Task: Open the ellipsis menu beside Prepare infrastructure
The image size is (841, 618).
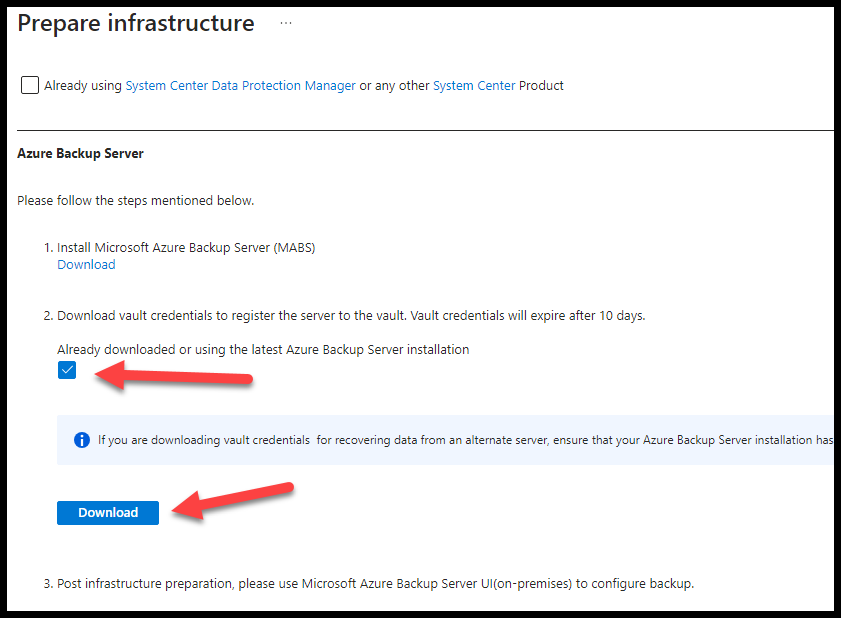Action: click(286, 23)
